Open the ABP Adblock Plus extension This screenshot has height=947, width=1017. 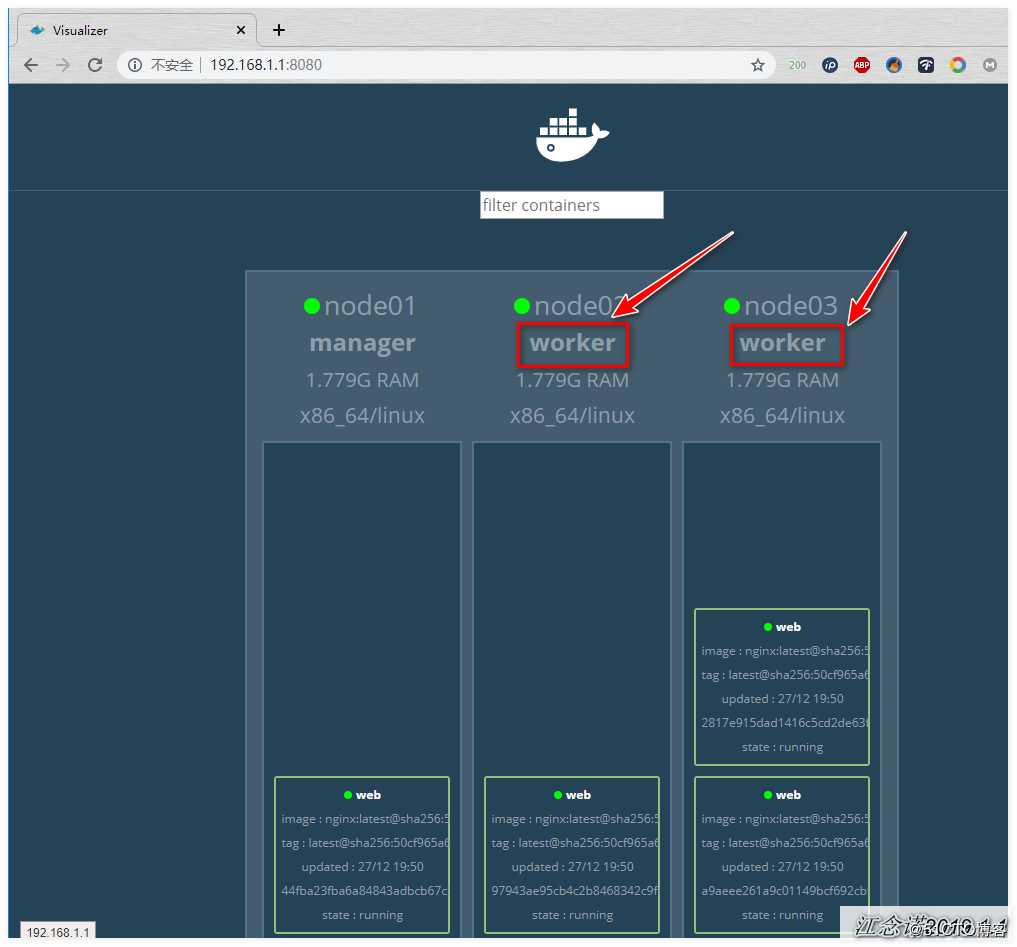[861, 65]
